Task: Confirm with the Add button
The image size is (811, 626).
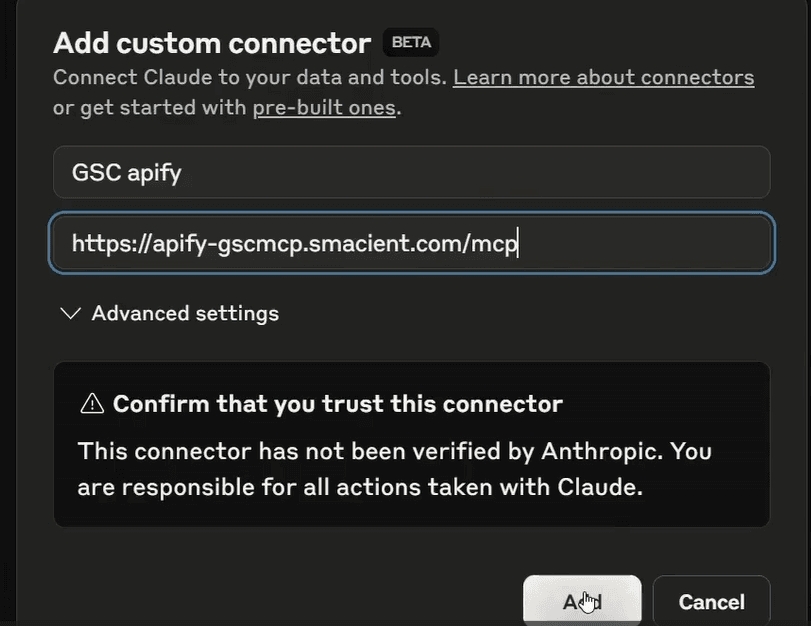Action: 582,601
